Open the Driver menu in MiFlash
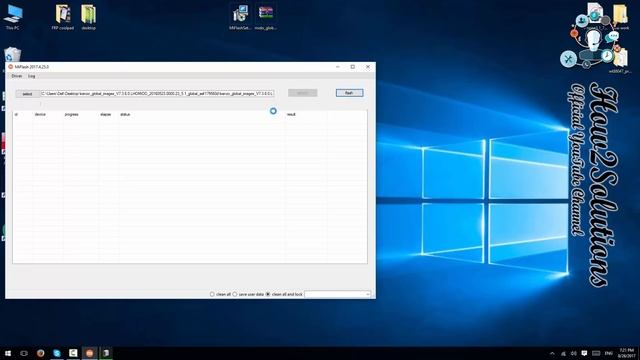Viewport: 640px width, 360px height. pyautogui.click(x=17, y=76)
